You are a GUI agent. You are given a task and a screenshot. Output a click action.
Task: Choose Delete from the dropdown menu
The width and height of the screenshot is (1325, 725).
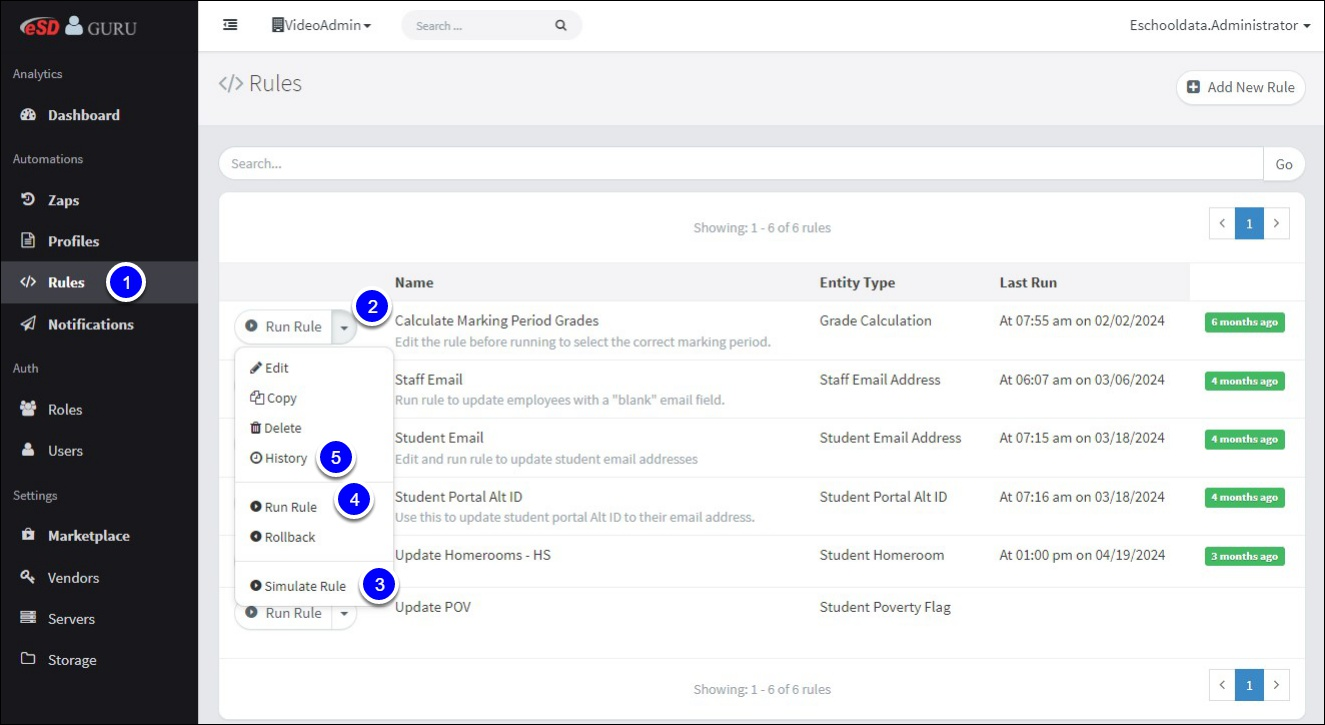point(276,428)
